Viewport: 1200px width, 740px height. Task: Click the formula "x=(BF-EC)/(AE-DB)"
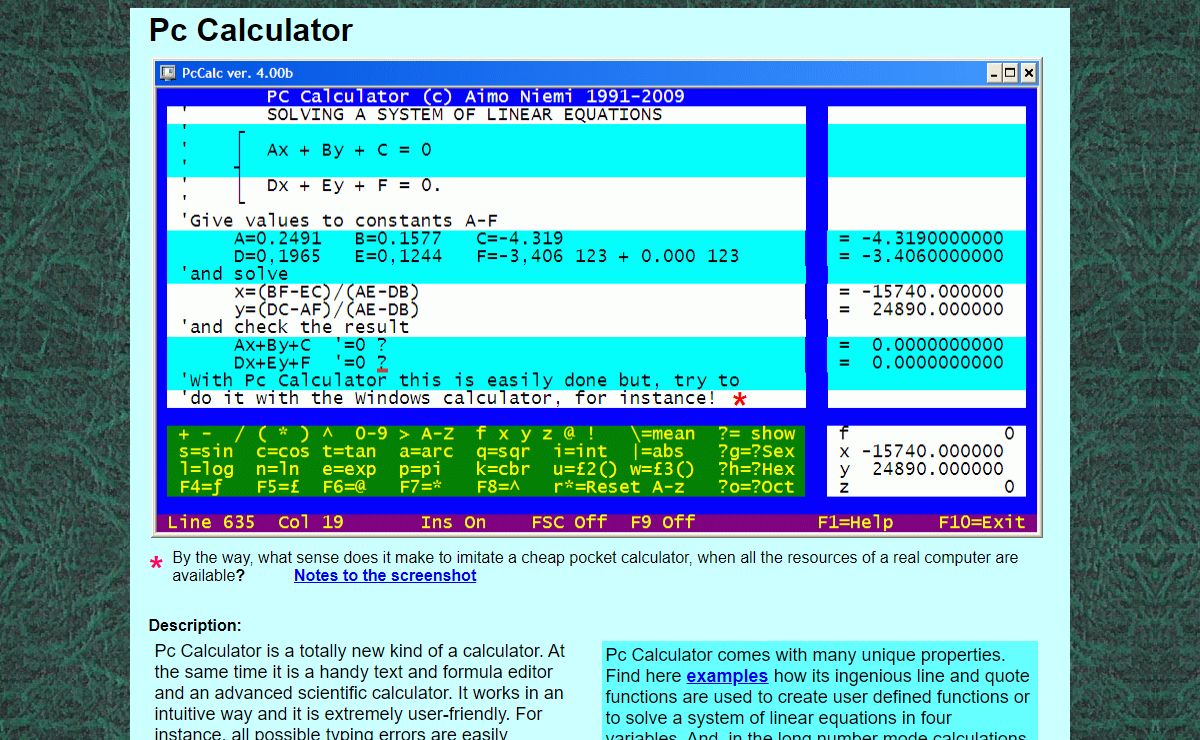[x=327, y=292]
